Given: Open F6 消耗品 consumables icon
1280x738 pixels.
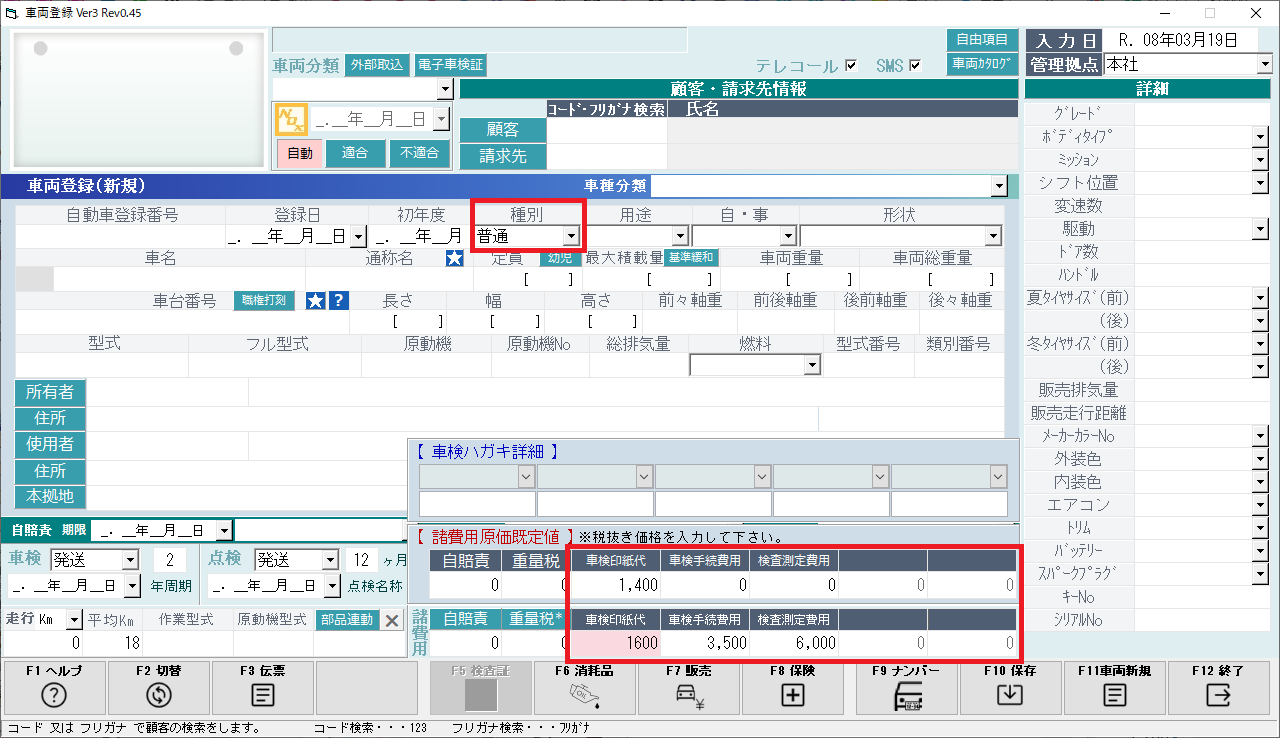Looking at the screenshot, I should (583, 695).
